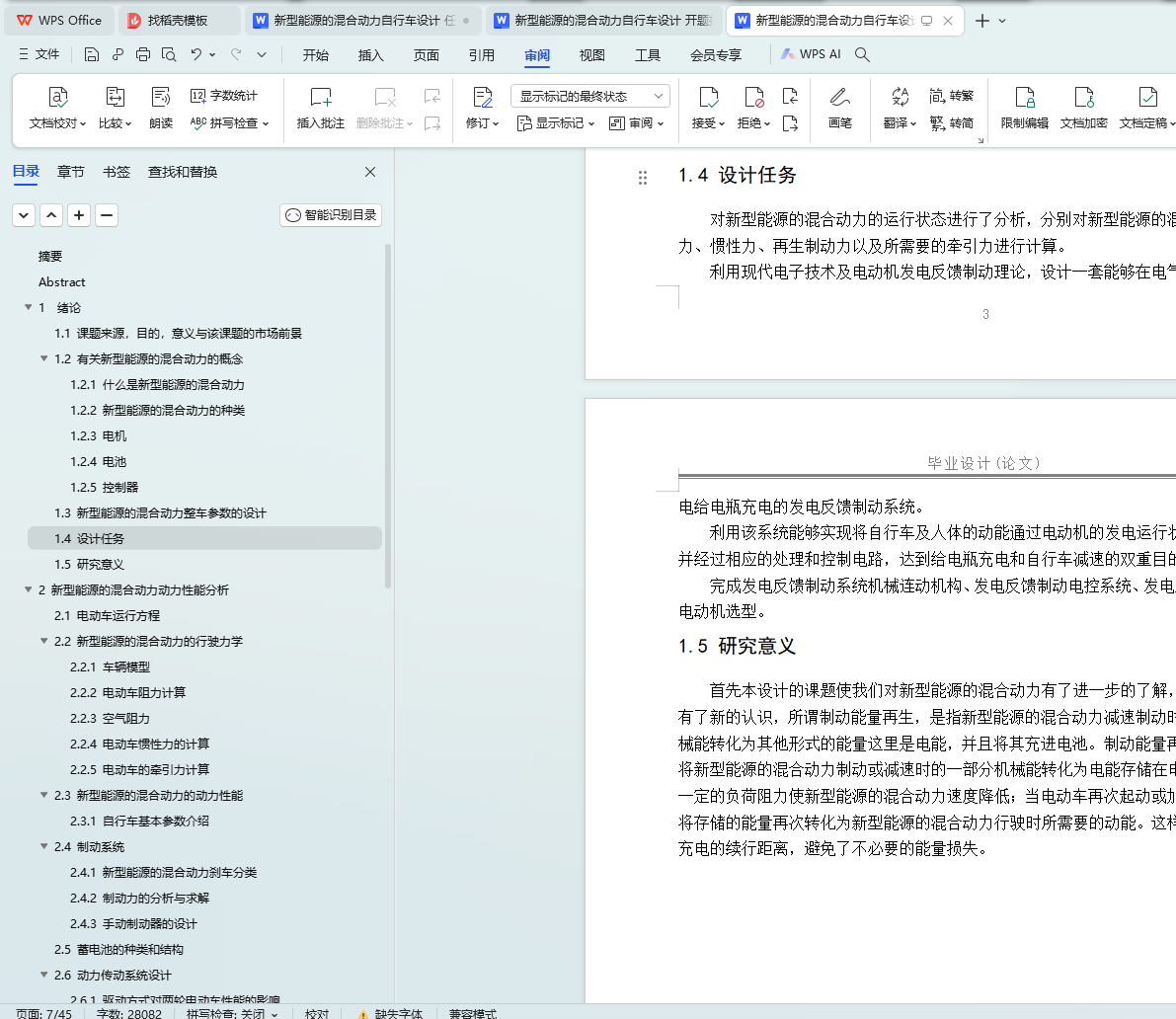Collapse the 1 绪论 tree node

28,307
